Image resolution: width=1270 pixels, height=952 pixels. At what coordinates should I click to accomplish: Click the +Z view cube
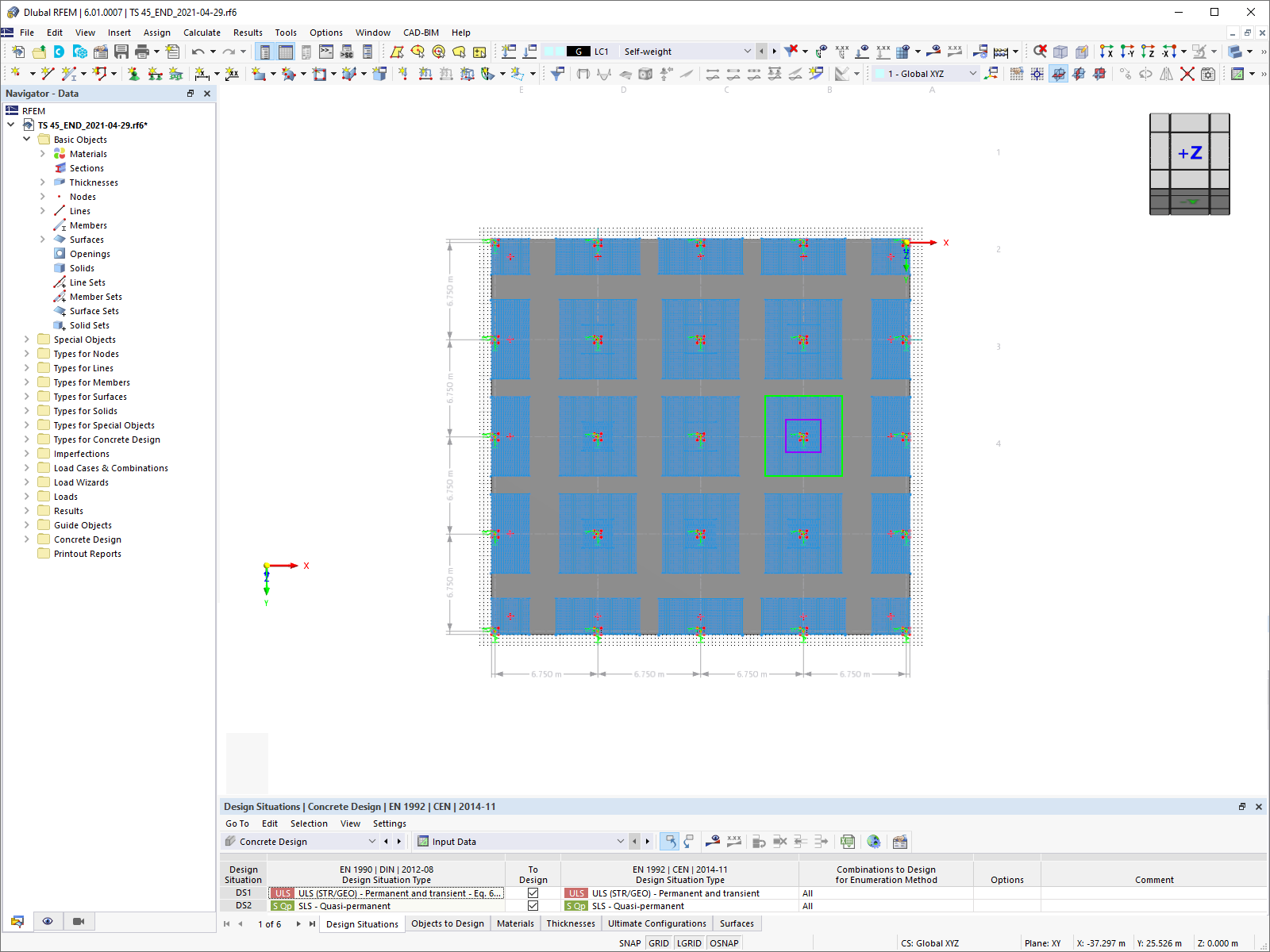(1189, 153)
